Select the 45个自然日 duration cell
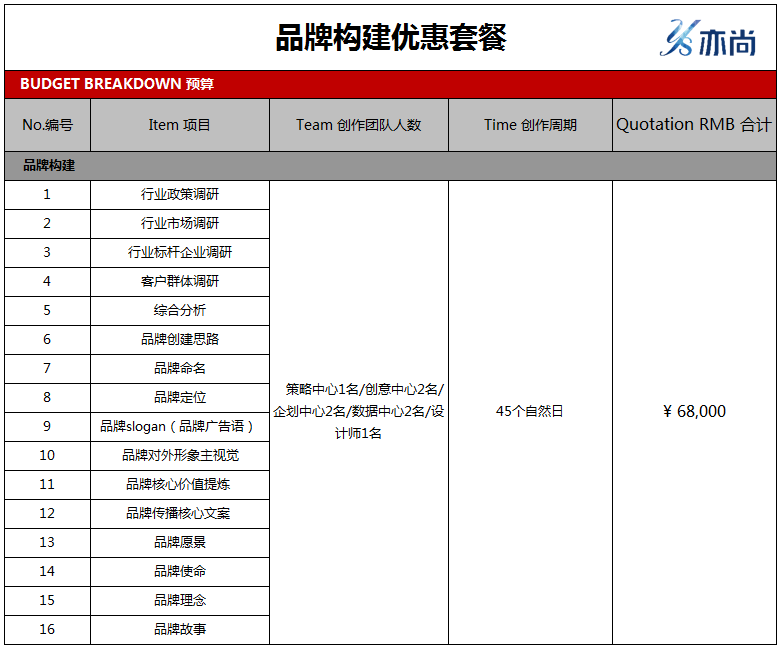The height and width of the screenshot is (650, 781). pyautogui.click(x=530, y=411)
